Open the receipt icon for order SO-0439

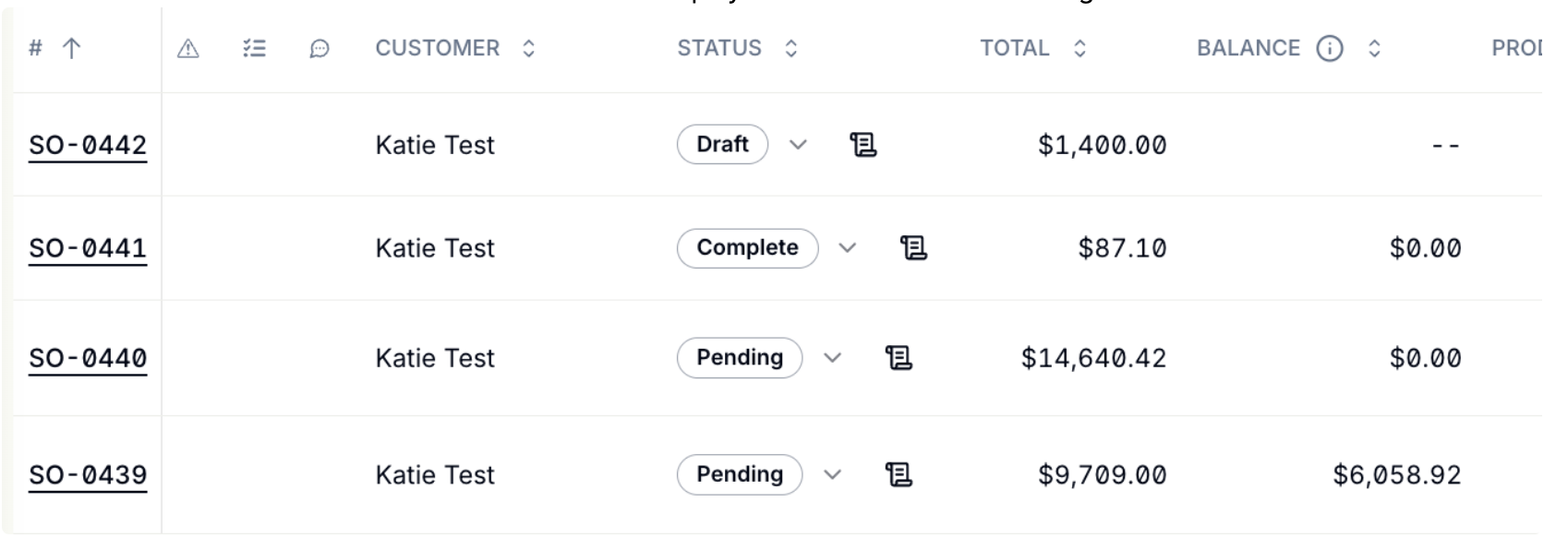click(x=899, y=474)
